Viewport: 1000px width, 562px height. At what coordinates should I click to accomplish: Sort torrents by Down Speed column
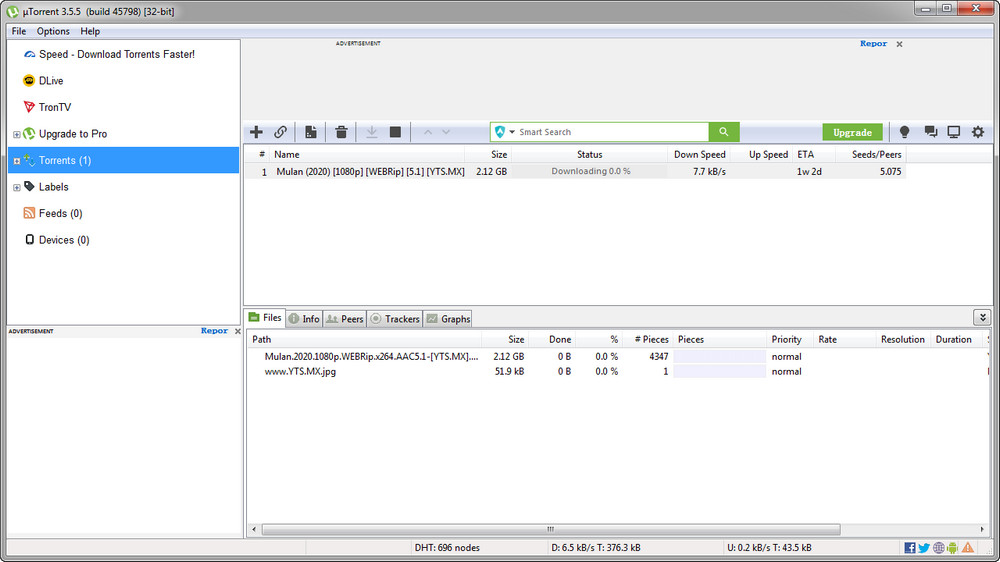[699, 154]
